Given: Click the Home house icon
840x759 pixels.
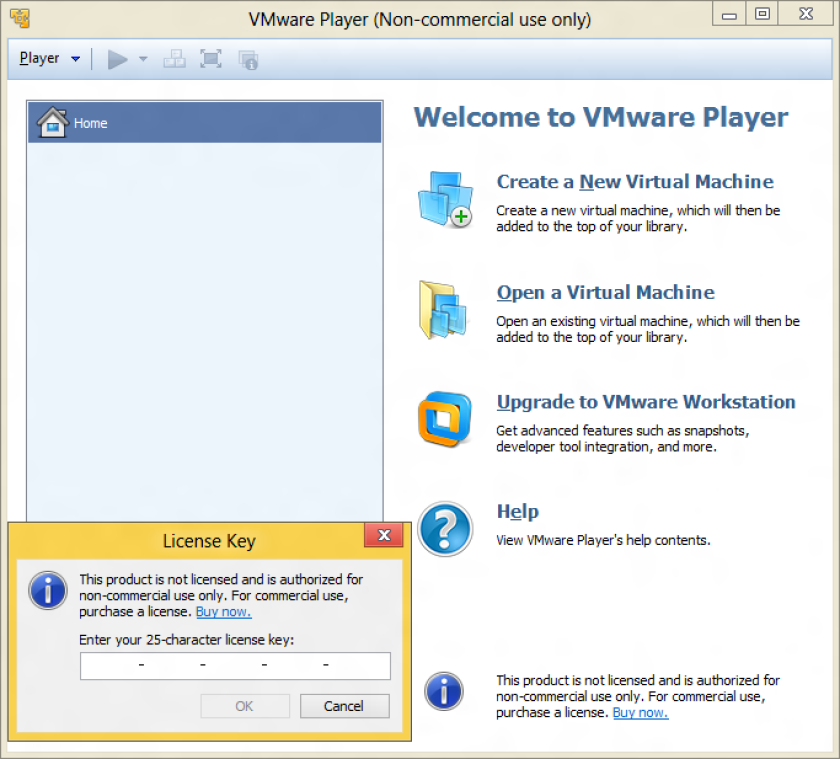Looking at the screenshot, I should [x=52, y=122].
